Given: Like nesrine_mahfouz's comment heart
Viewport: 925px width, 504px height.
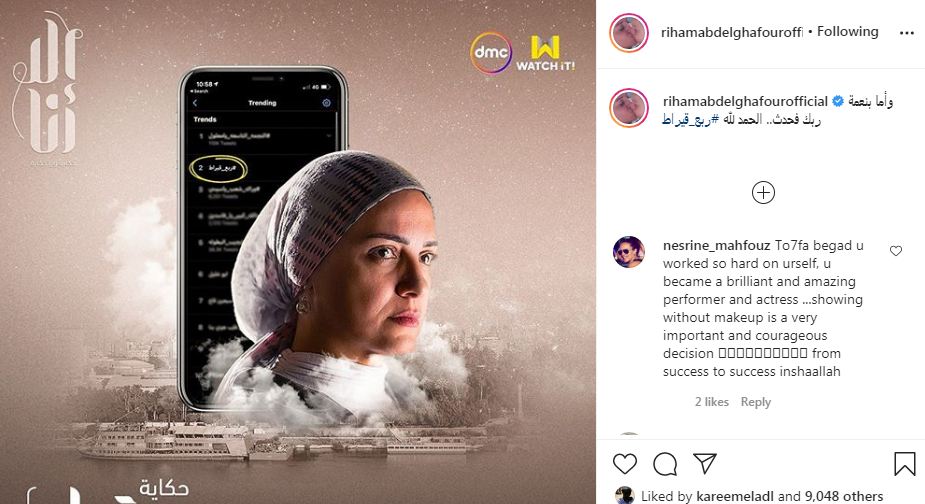Looking at the screenshot, I should pyautogui.click(x=896, y=251).
